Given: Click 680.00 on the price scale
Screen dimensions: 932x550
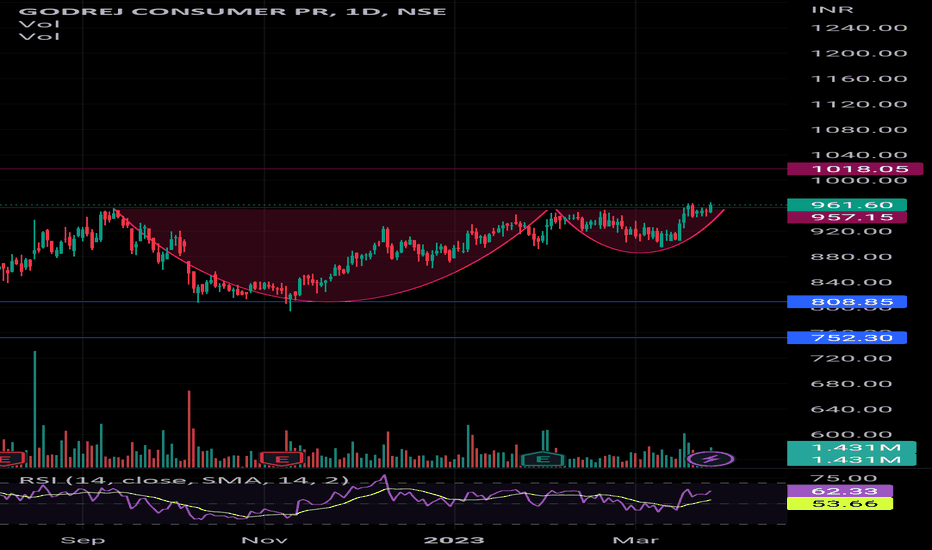Looking at the screenshot, I should pyautogui.click(x=852, y=384).
